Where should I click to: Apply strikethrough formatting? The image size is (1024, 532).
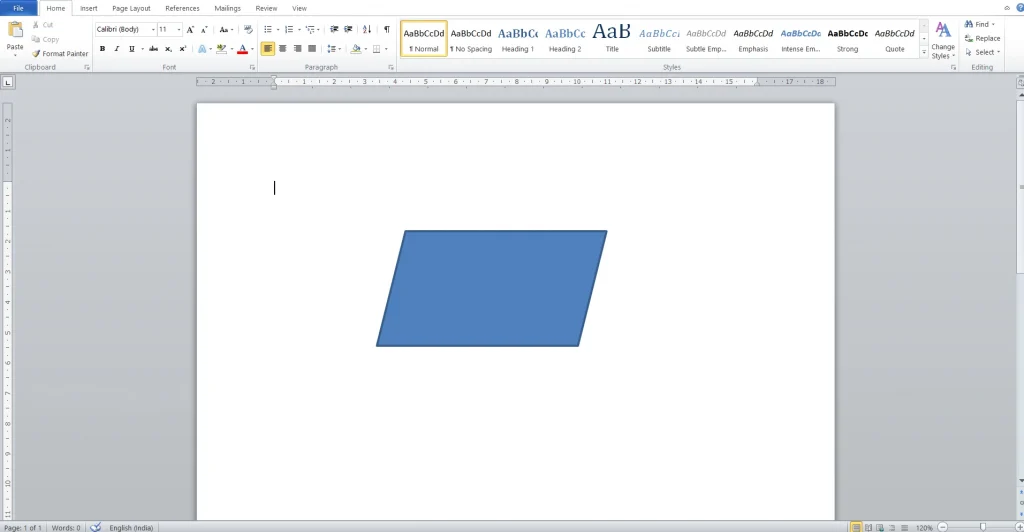(153, 49)
